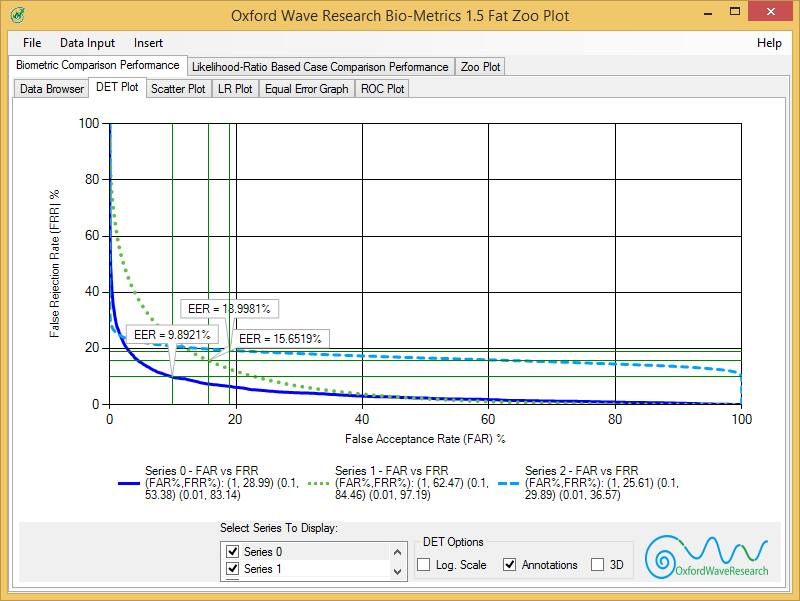This screenshot has height=601, width=800.
Task: Click the False Acceptance Rate axis title
Action: coord(425,439)
